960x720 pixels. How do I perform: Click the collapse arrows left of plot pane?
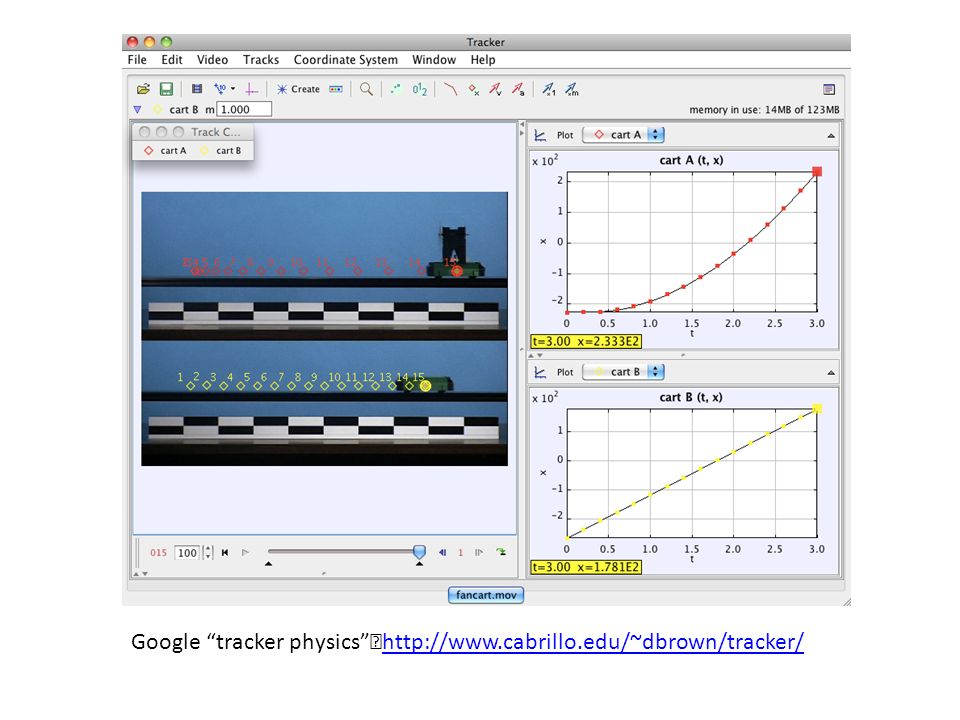click(x=522, y=128)
